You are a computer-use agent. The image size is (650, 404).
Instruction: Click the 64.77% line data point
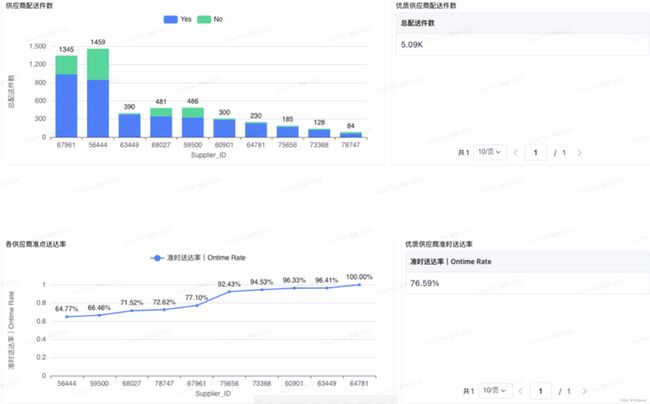[x=67, y=317]
